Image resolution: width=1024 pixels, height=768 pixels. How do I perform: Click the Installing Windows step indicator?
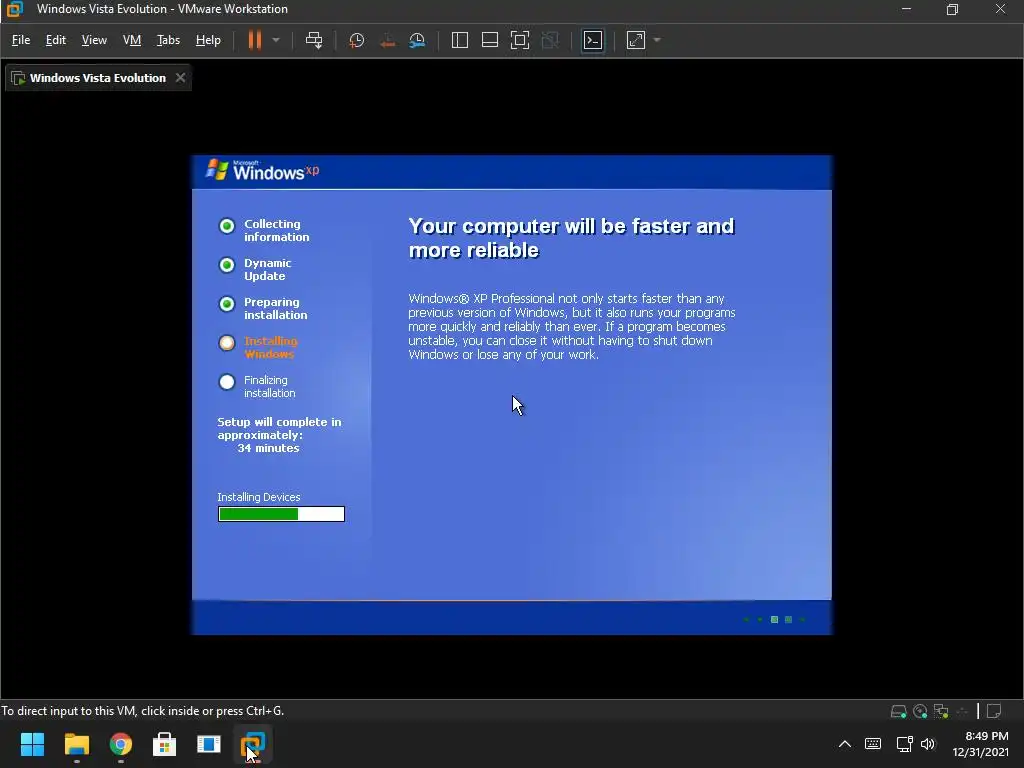pos(227,343)
